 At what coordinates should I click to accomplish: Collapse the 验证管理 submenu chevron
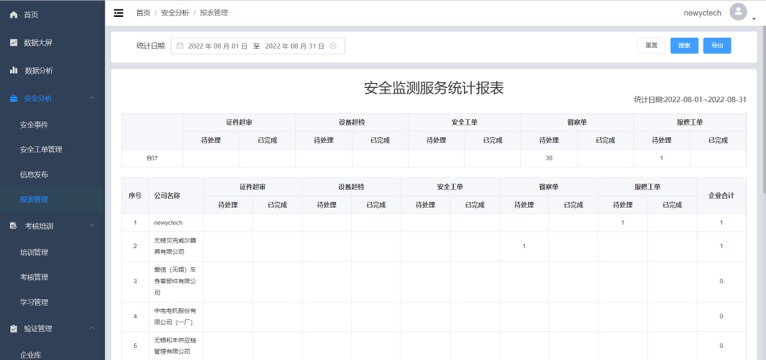pyautogui.click(x=92, y=328)
